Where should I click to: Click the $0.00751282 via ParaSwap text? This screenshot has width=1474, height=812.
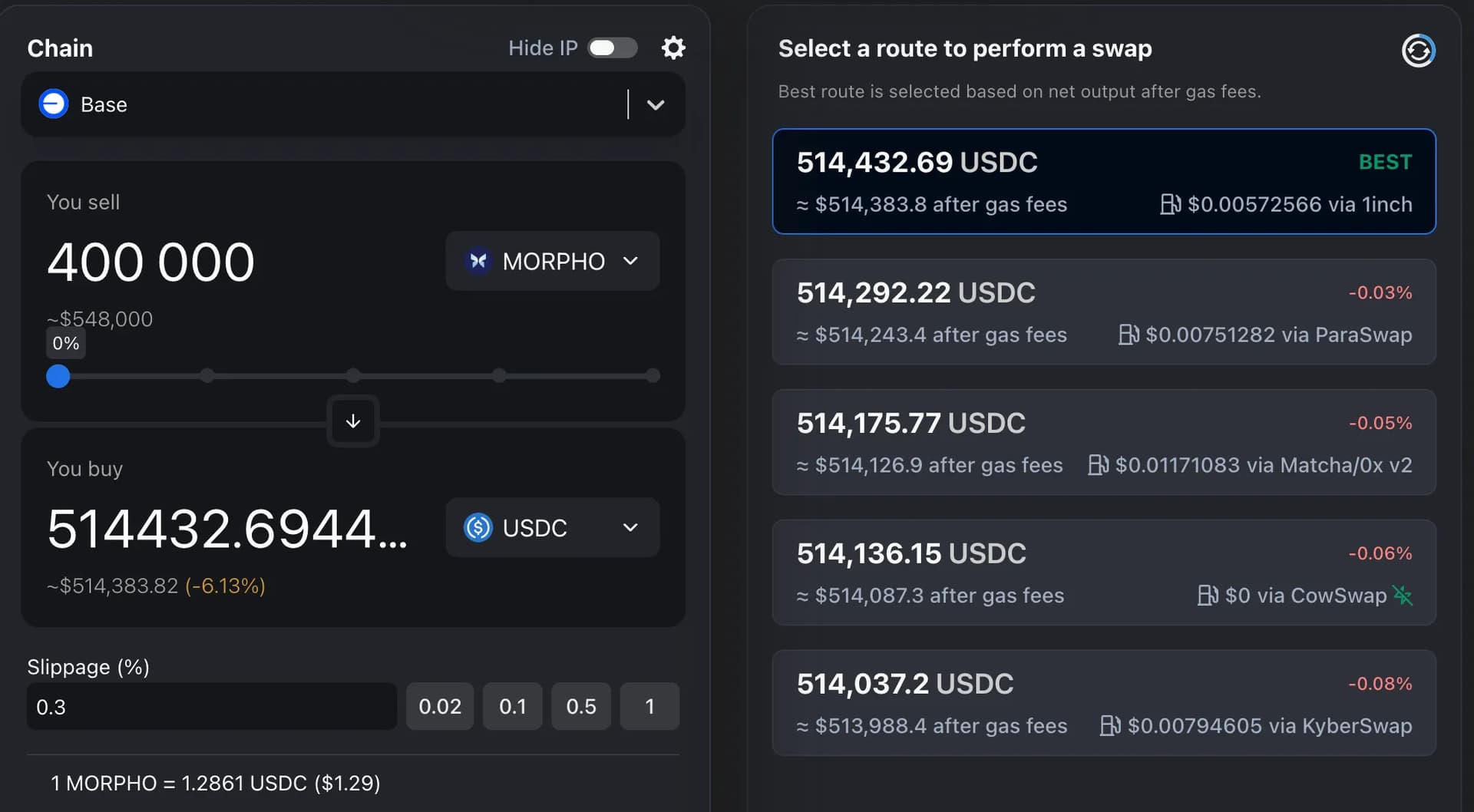point(1279,335)
